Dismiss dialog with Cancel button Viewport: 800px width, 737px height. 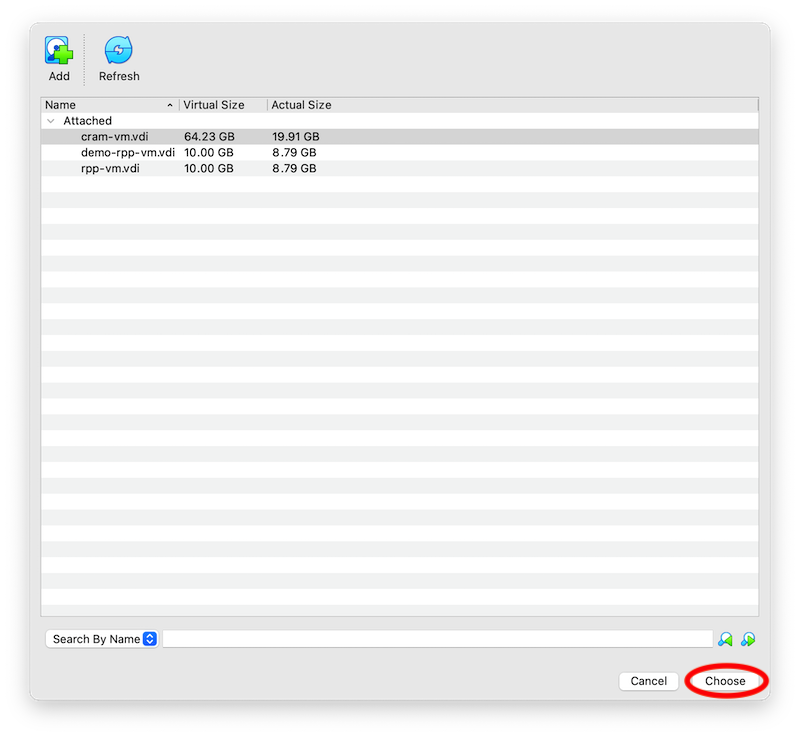(x=648, y=681)
